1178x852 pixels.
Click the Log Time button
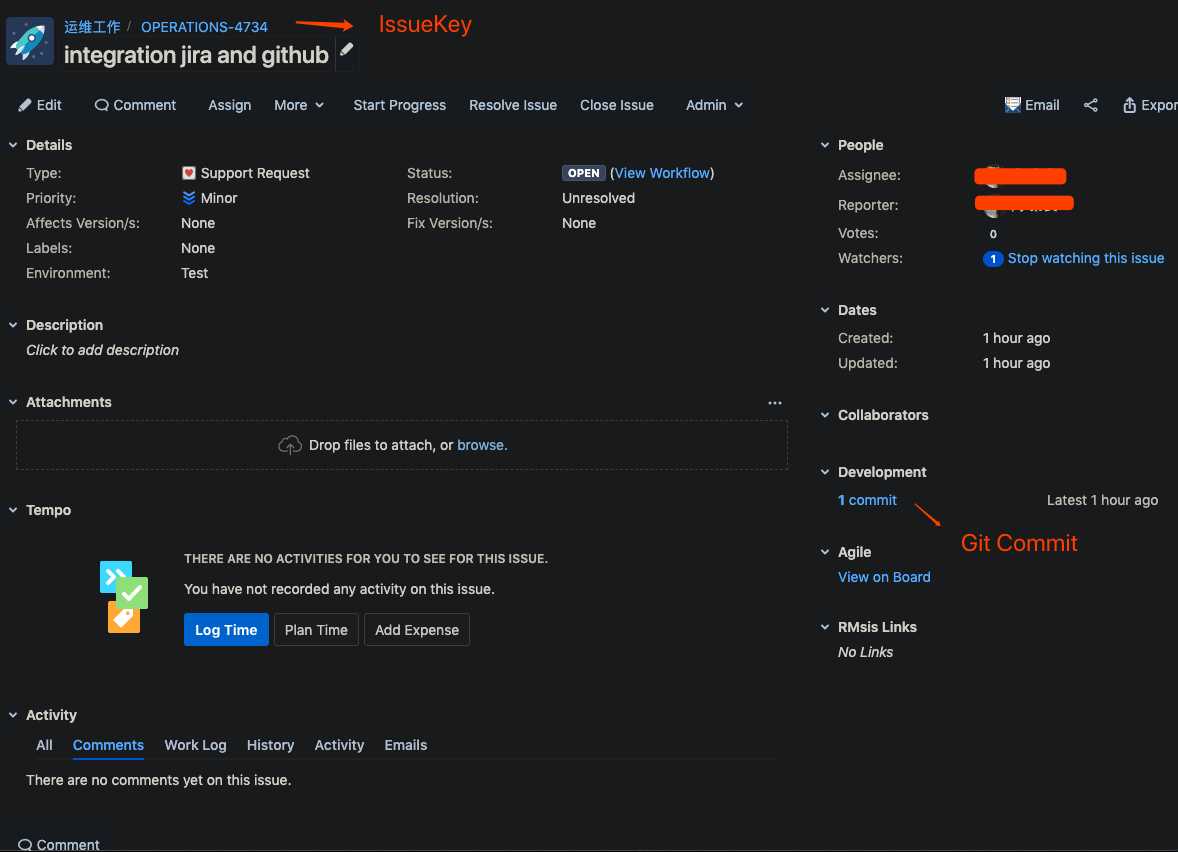[x=226, y=630]
